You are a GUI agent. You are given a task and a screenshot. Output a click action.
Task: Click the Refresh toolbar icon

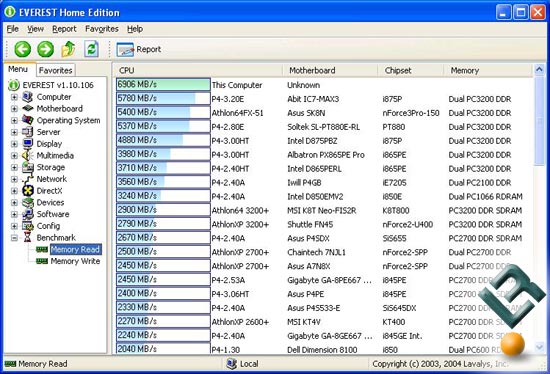tap(91, 49)
